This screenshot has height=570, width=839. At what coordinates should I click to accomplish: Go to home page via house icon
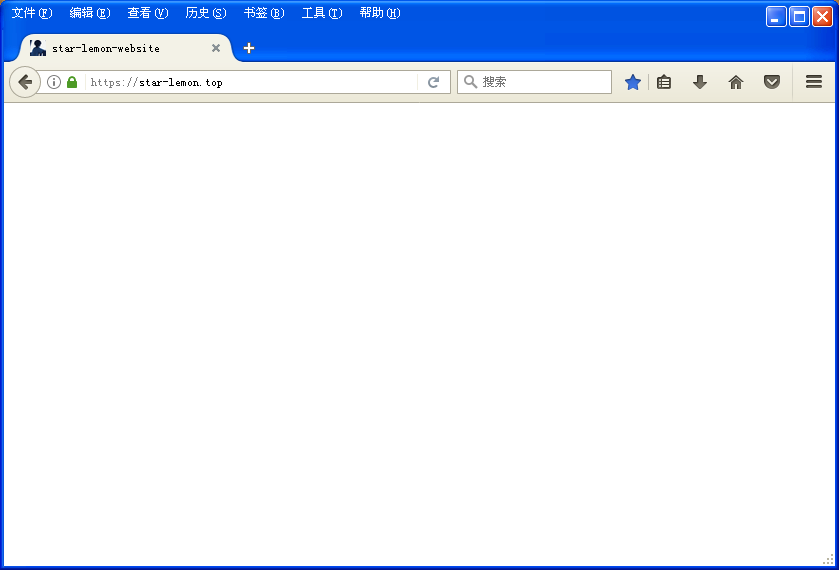pyautogui.click(x=736, y=82)
